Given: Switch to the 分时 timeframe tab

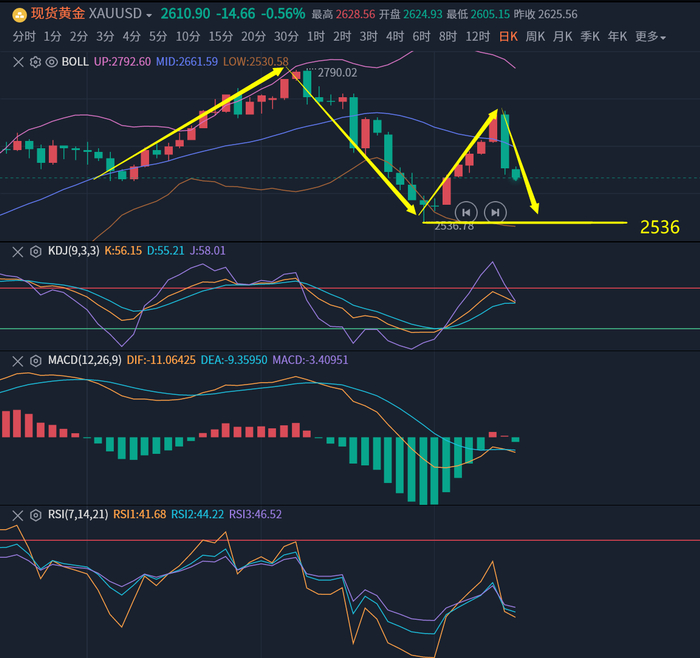Looking at the screenshot, I should pos(24,37).
